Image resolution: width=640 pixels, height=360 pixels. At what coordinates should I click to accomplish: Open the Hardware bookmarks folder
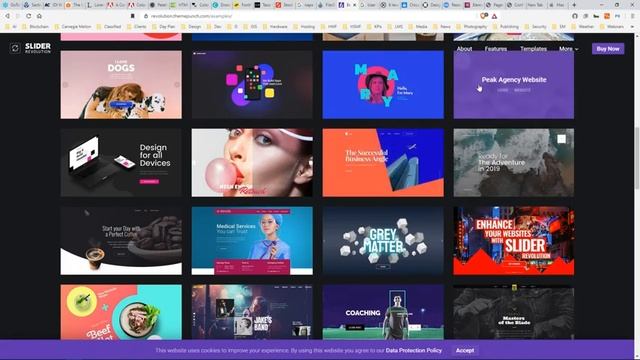coord(275,27)
